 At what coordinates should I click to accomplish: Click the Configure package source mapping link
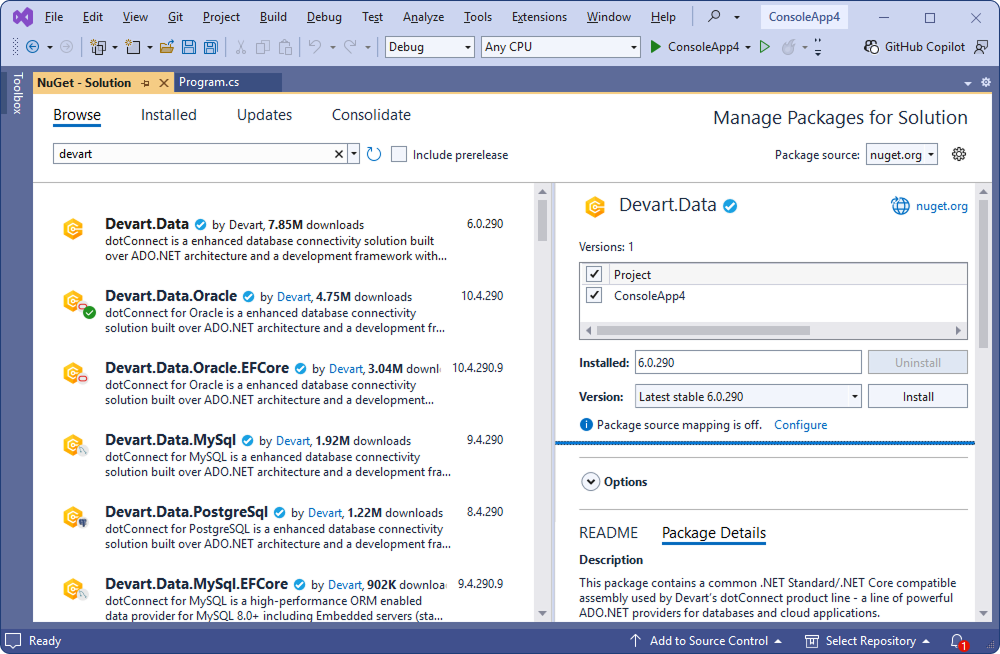click(800, 424)
